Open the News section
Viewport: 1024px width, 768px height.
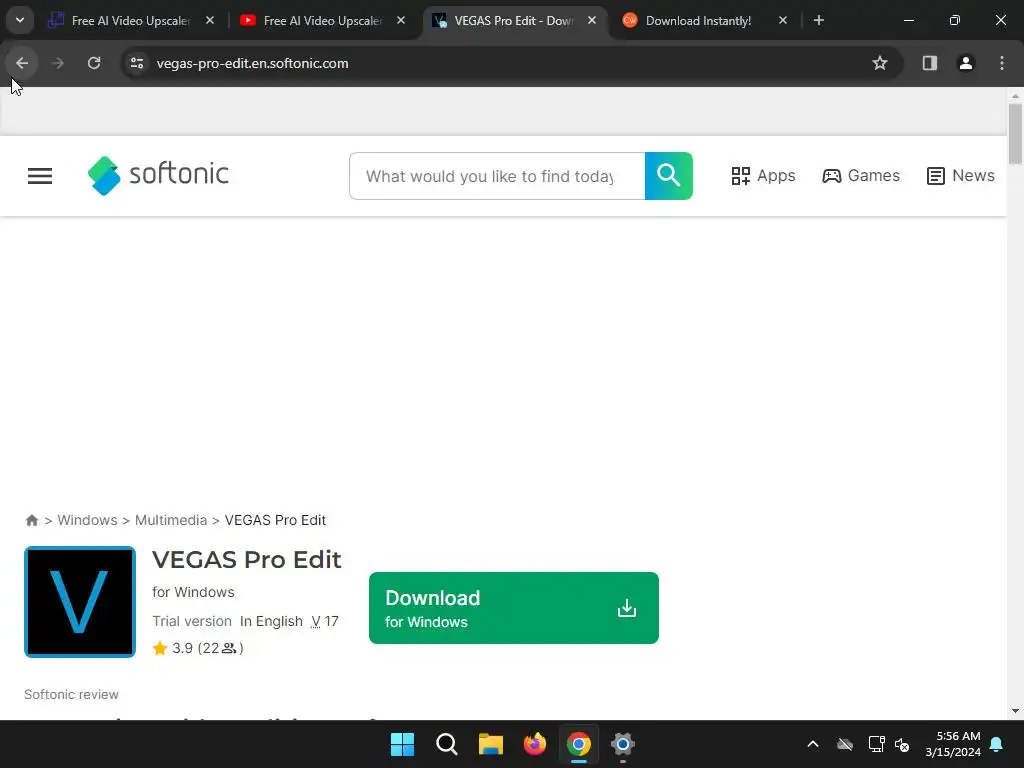click(x=961, y=176)
